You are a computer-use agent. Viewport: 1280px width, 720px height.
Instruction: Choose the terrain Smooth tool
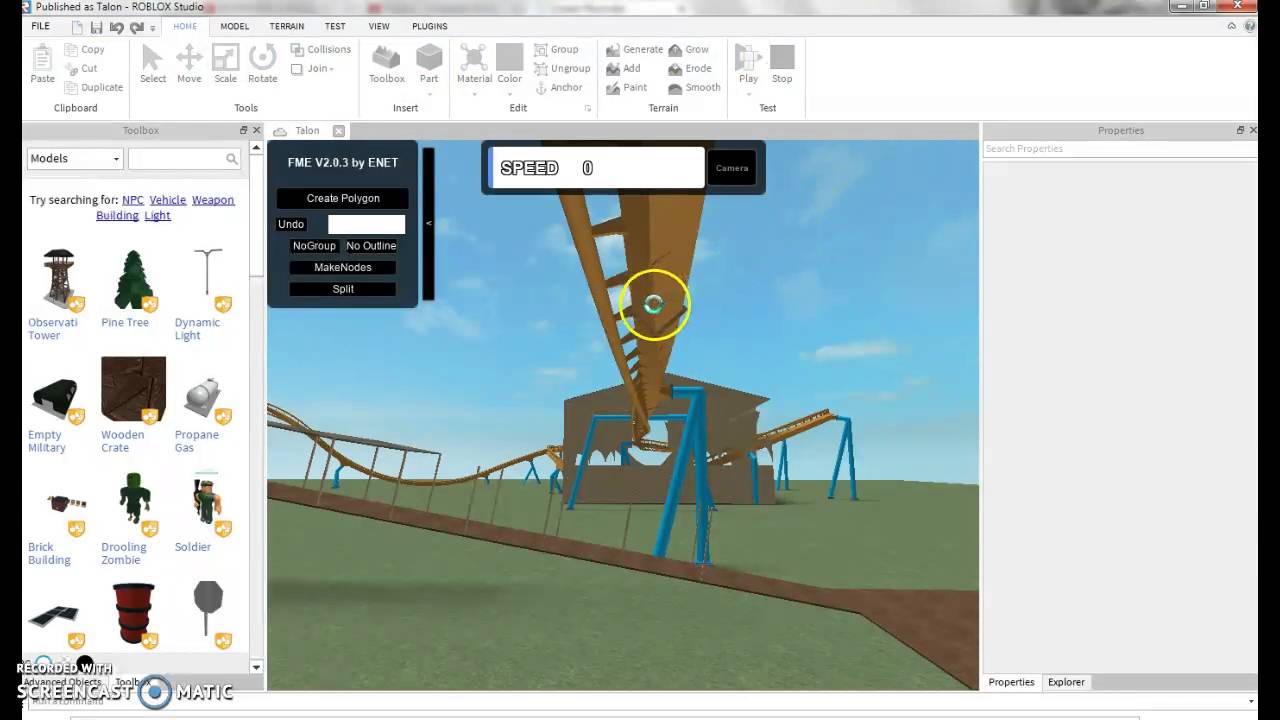pyautogui.click(x=694, y=87)
